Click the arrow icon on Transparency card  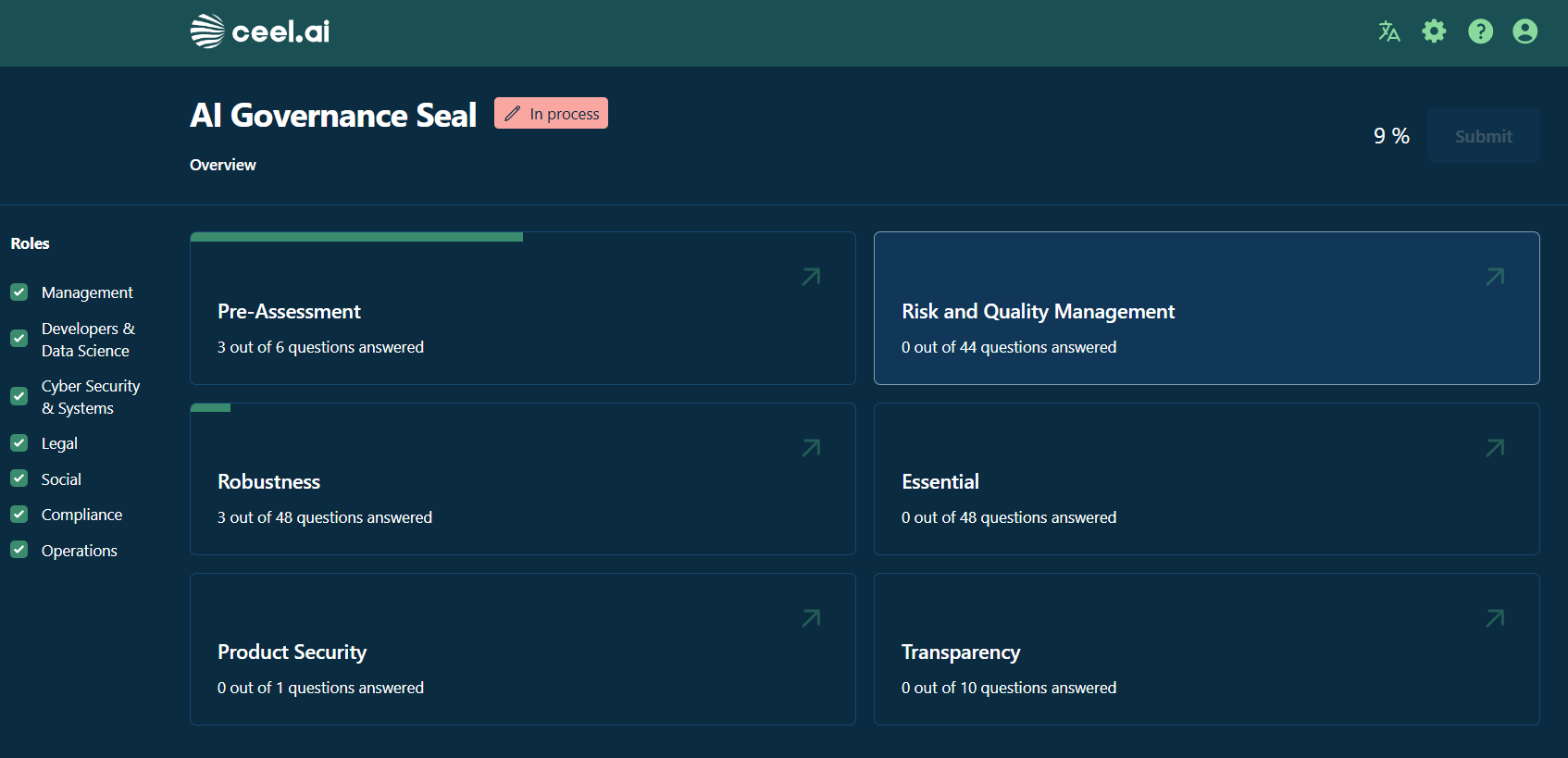1495,618
